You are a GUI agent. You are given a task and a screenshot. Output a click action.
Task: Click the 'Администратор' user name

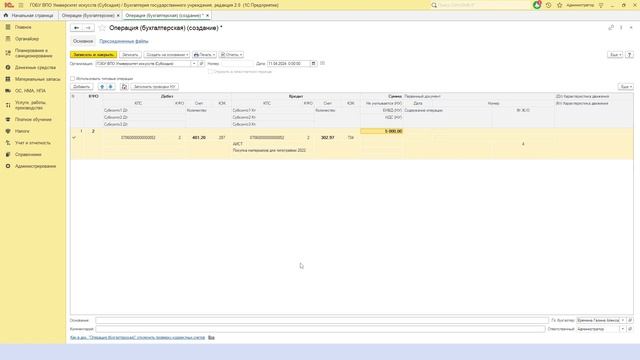pyautogui.click(x=580, y=5)
